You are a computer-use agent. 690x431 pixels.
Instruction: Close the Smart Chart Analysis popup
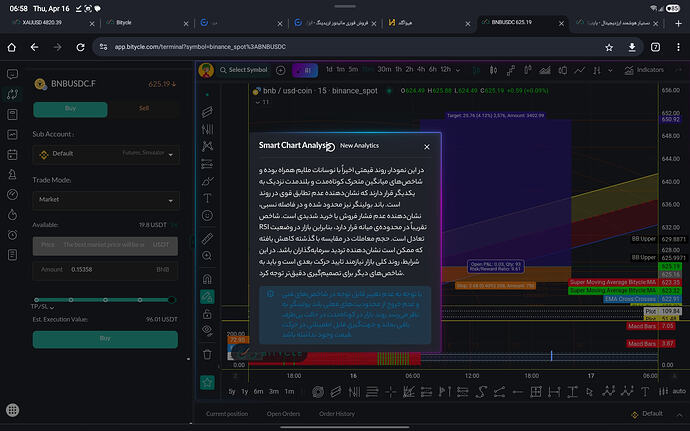[427, 147]
